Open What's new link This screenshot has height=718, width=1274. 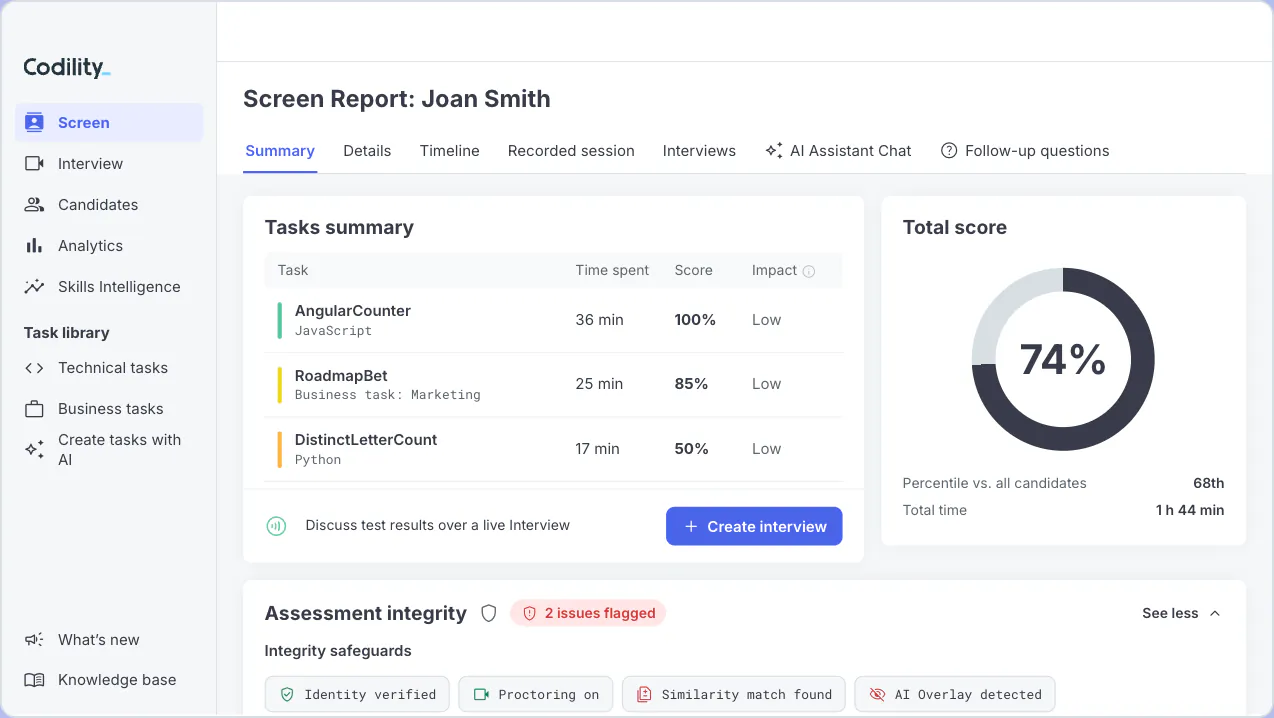click(x=98, y=640)
